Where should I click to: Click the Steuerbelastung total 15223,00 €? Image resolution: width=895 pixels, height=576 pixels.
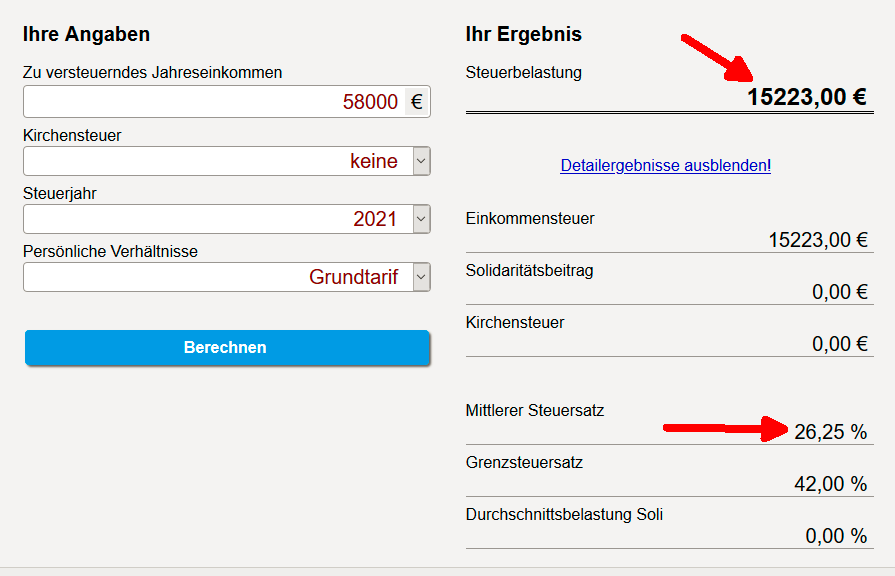click(807, 97)
